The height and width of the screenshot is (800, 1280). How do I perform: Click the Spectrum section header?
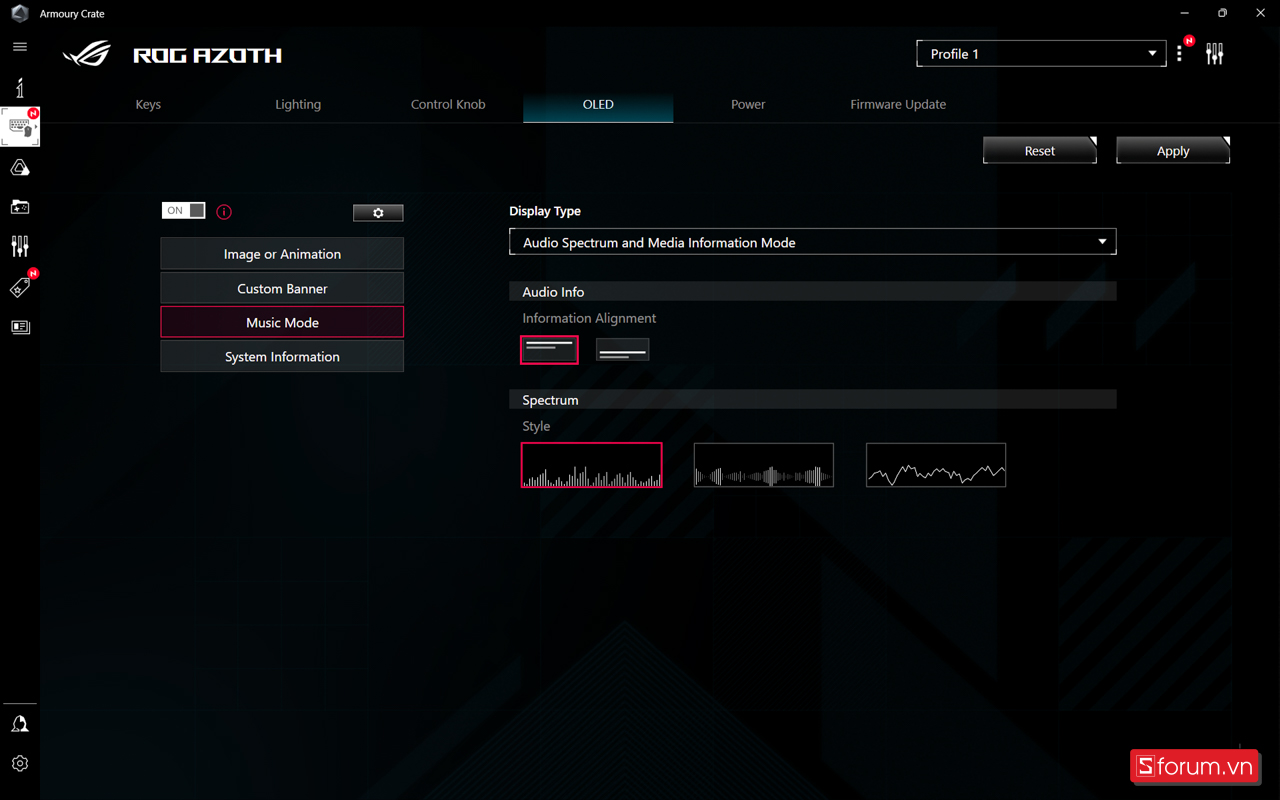click(x=812, y=400)
